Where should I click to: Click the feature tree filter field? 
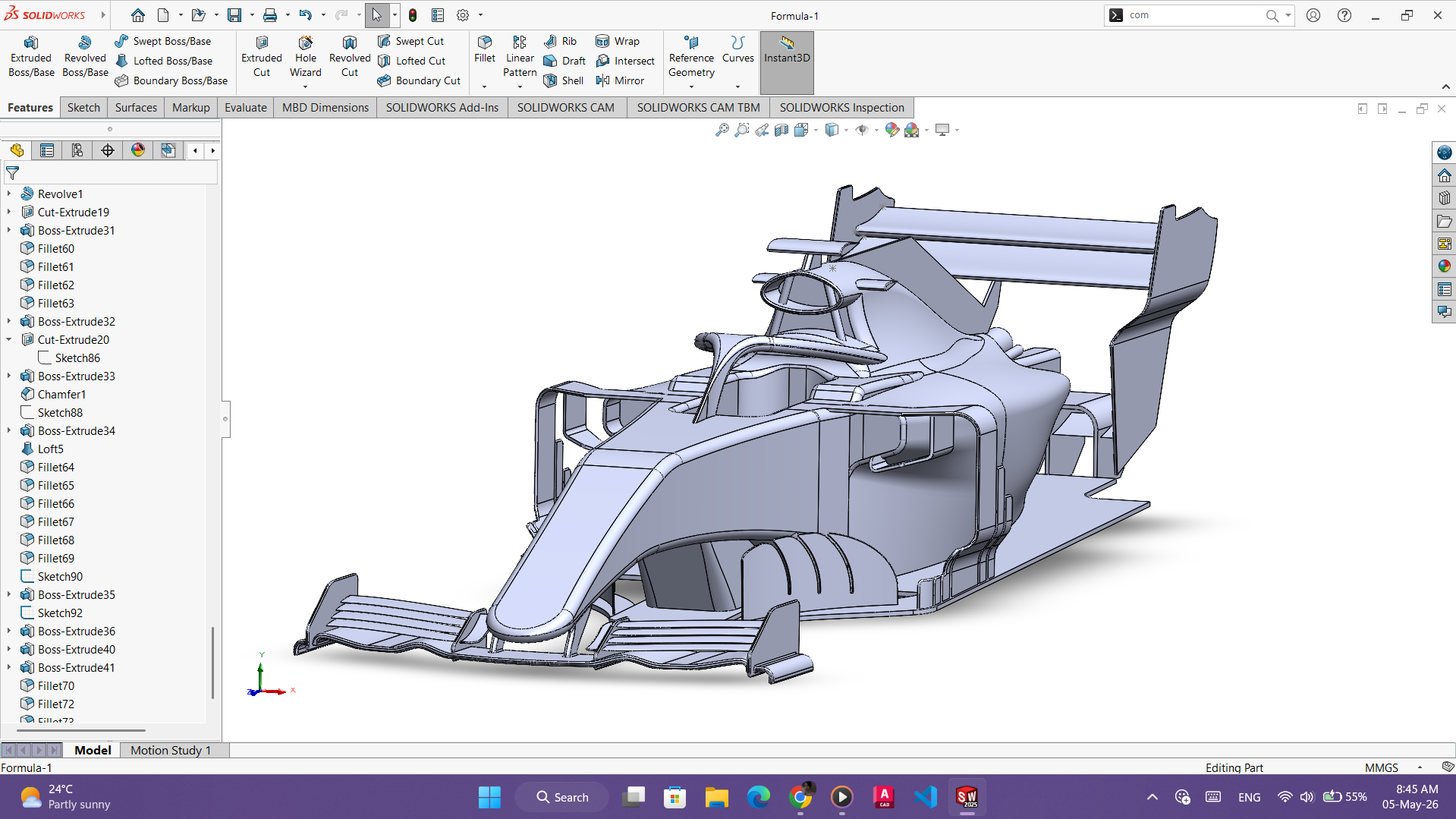111,173
